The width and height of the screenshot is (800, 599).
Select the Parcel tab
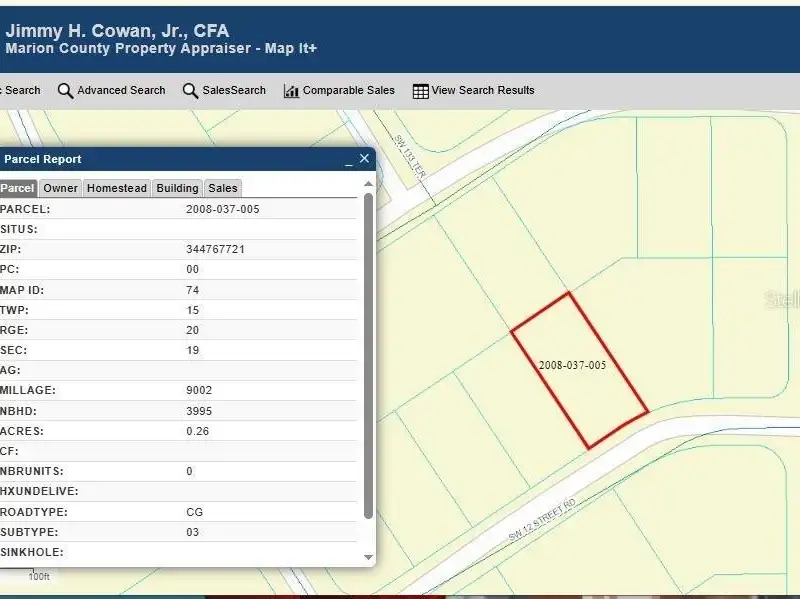[17, 188]
